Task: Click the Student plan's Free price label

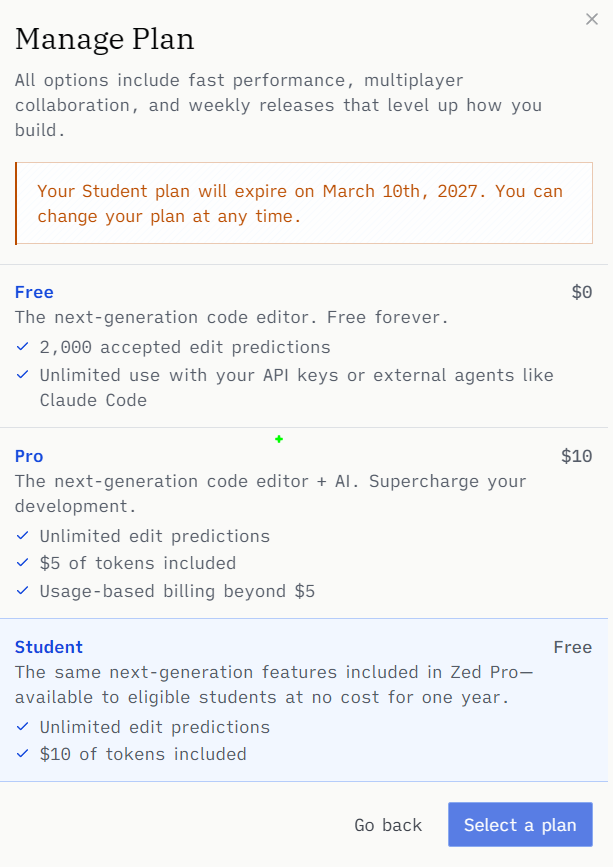Action: pyautogui.click(x=573, y=647)
